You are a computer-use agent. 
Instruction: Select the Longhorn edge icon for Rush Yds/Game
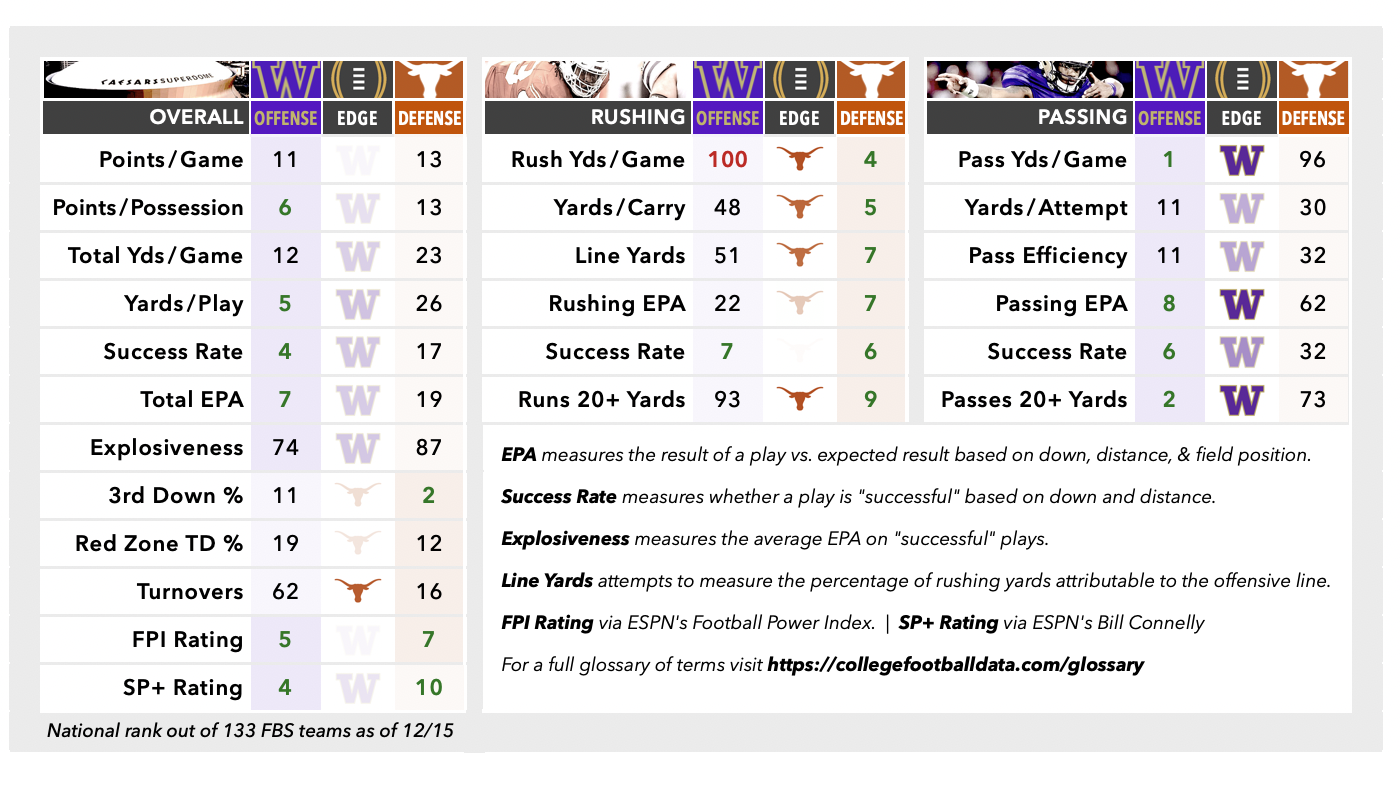798,159
